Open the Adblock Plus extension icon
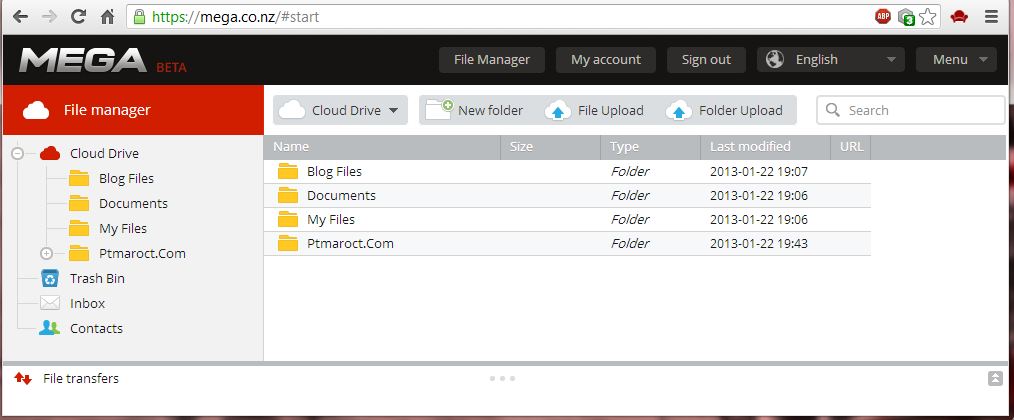 (883, 17)
